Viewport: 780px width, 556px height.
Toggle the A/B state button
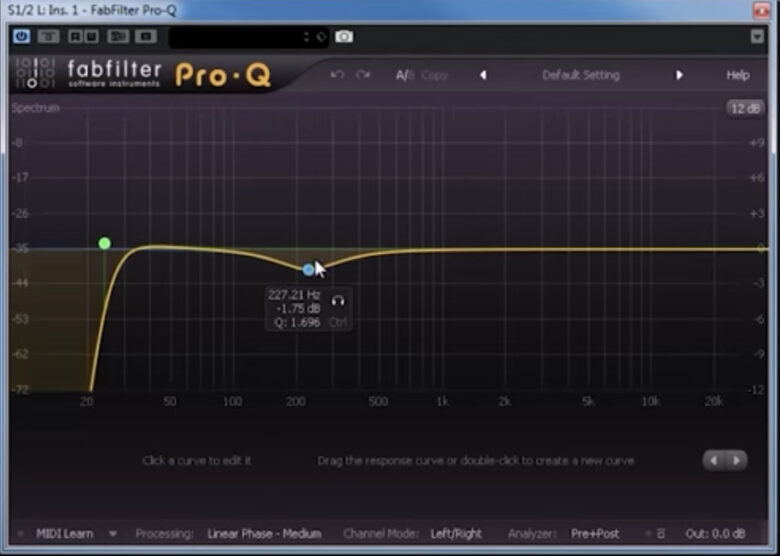[x=404, y=75]
